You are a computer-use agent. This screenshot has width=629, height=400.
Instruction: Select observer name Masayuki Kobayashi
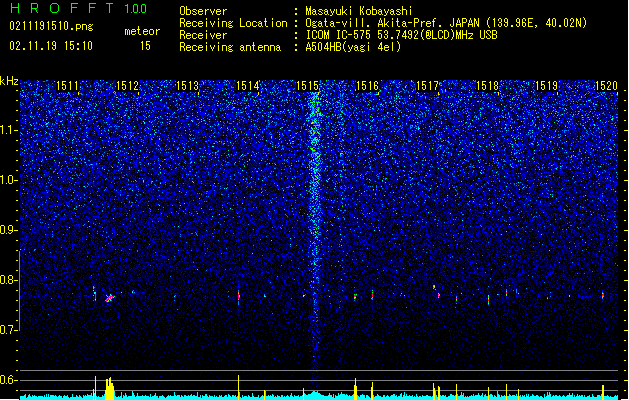point(359,11)
